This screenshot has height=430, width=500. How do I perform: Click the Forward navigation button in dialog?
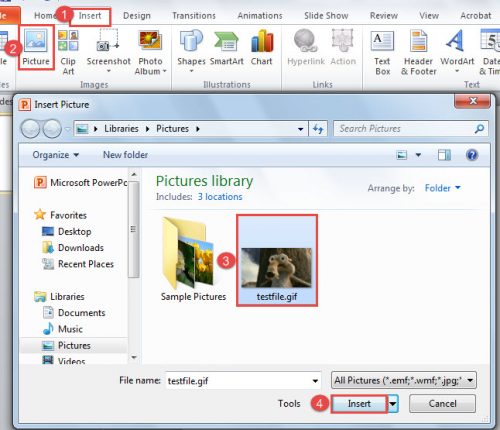click(52, 129)
